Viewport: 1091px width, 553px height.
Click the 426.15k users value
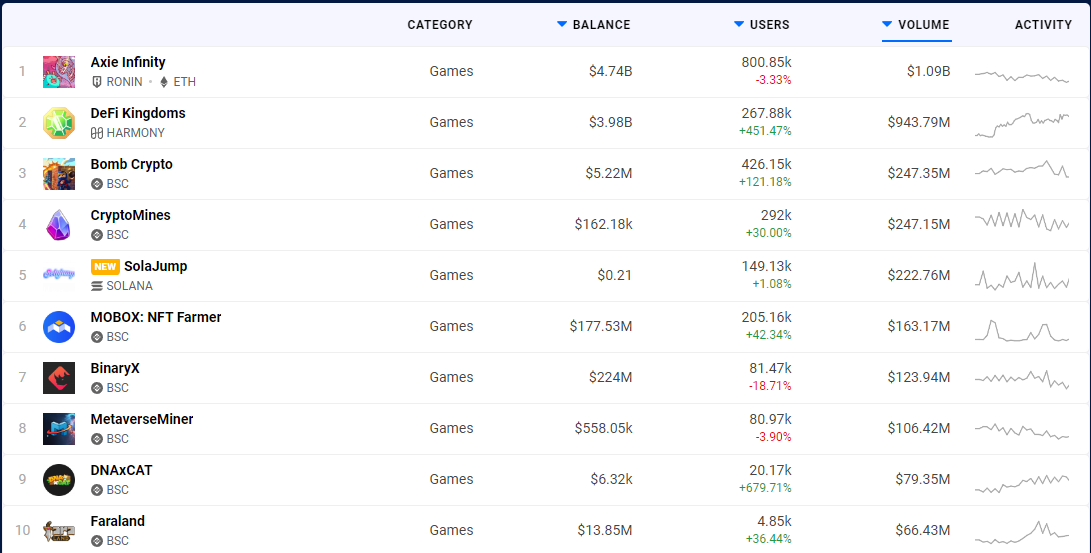(x=766, y=164)
